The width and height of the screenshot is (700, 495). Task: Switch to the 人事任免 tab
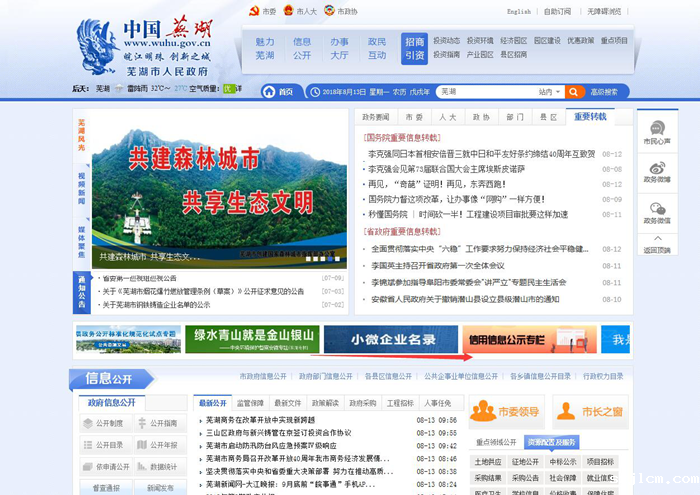438,403
